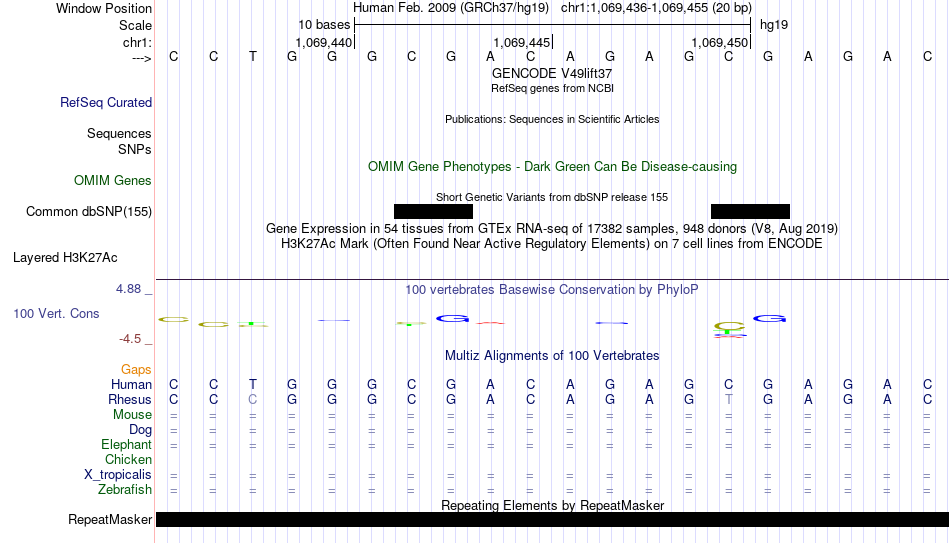Click the 10 bases scale text
This screenshot has height=543, width=950.
pos(324,25)
